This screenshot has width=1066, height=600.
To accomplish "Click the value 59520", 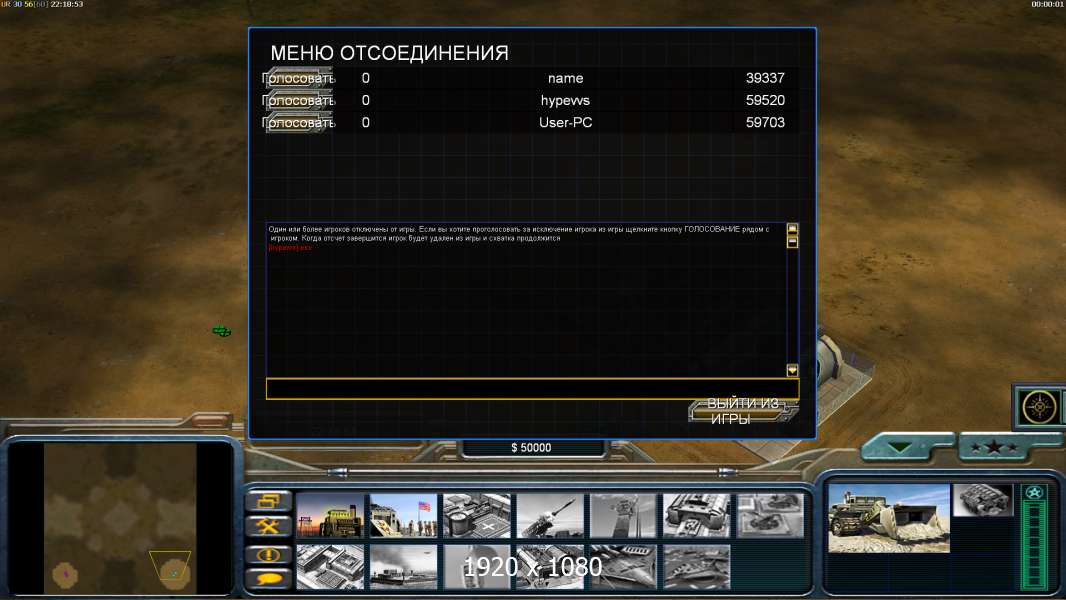I will 766,101.
